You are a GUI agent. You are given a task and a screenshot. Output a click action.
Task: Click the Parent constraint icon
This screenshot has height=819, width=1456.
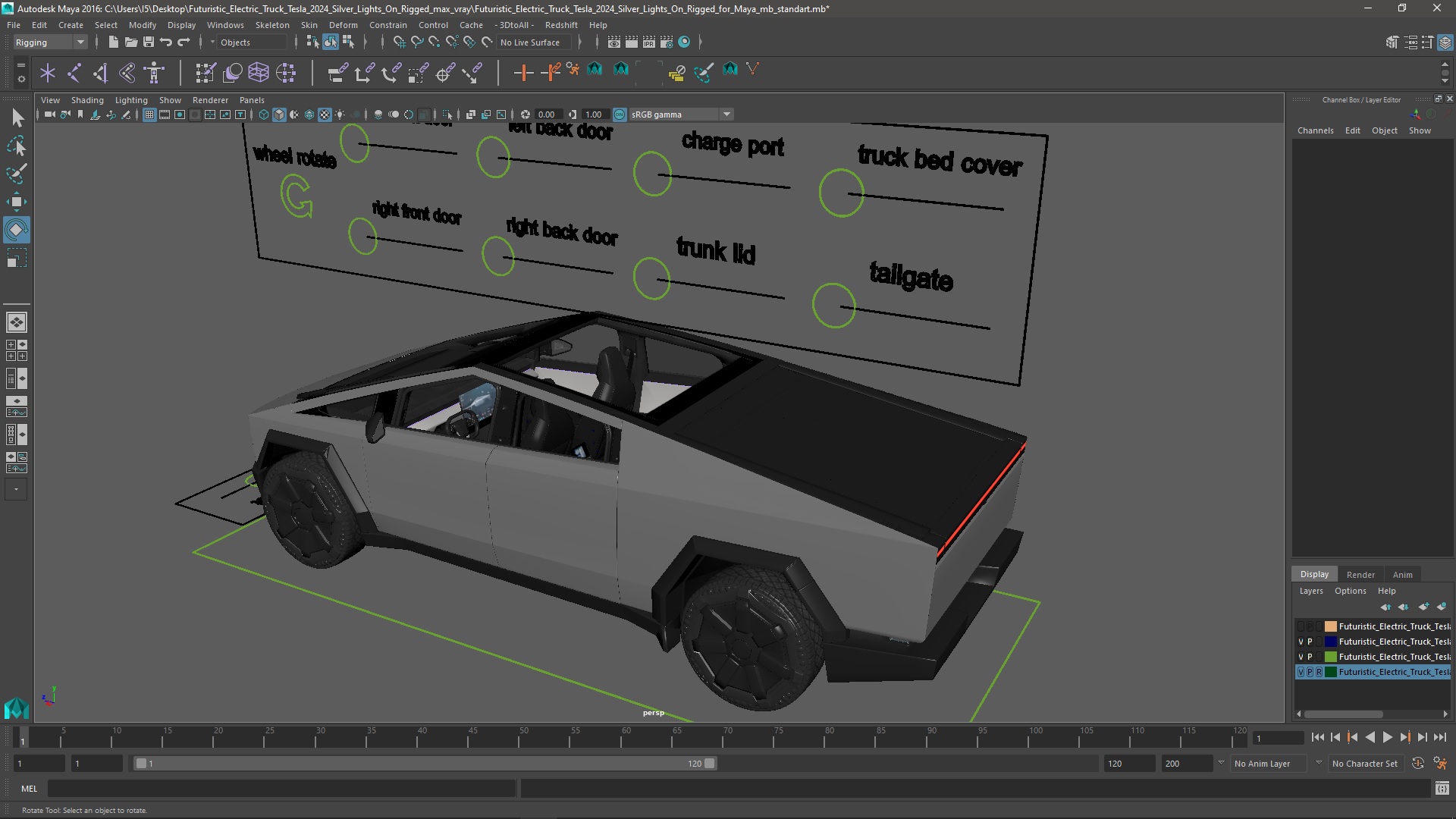click(337, 73)
